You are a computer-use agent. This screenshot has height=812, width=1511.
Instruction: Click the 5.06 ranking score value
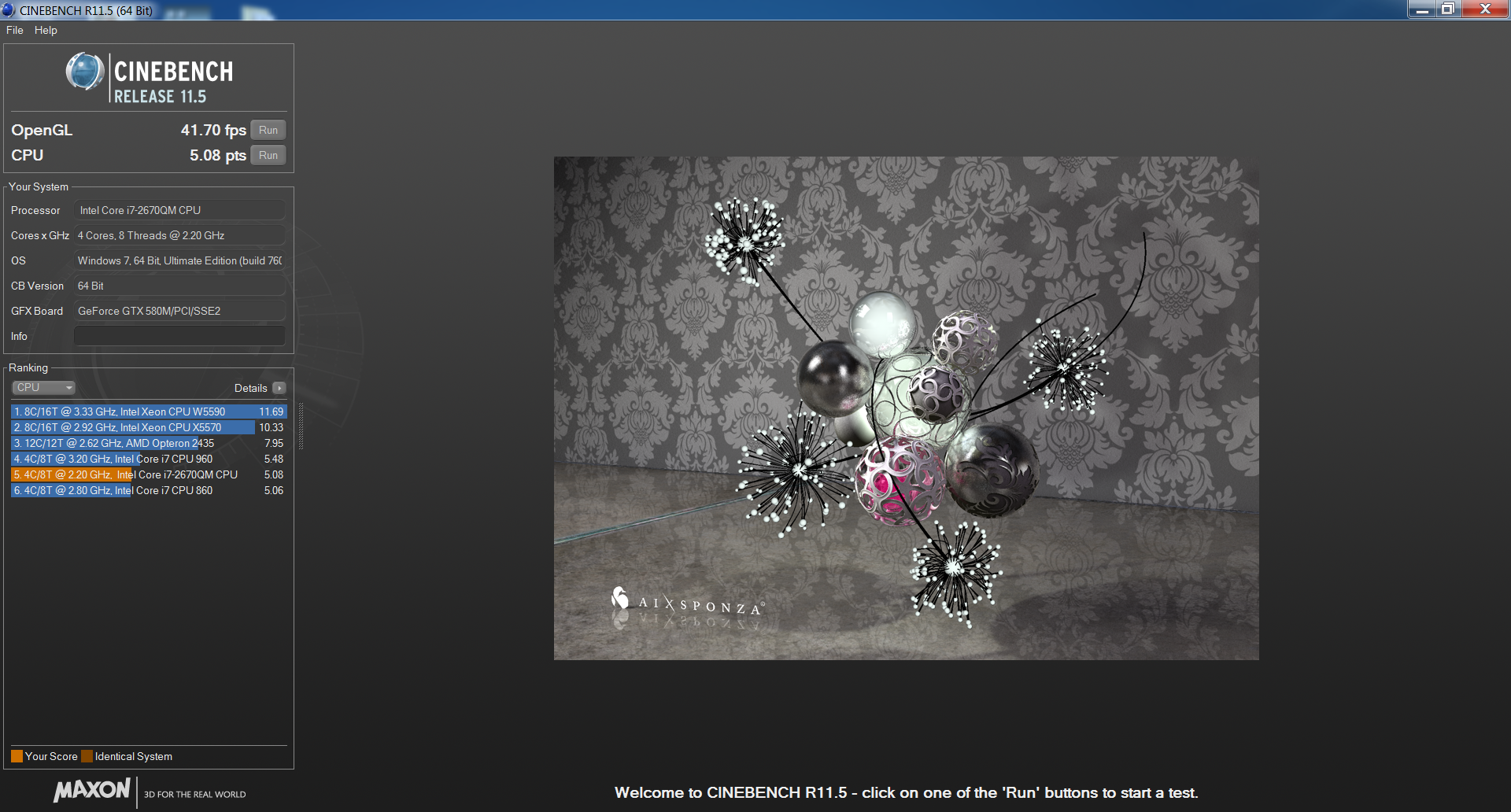pos(274,490)
